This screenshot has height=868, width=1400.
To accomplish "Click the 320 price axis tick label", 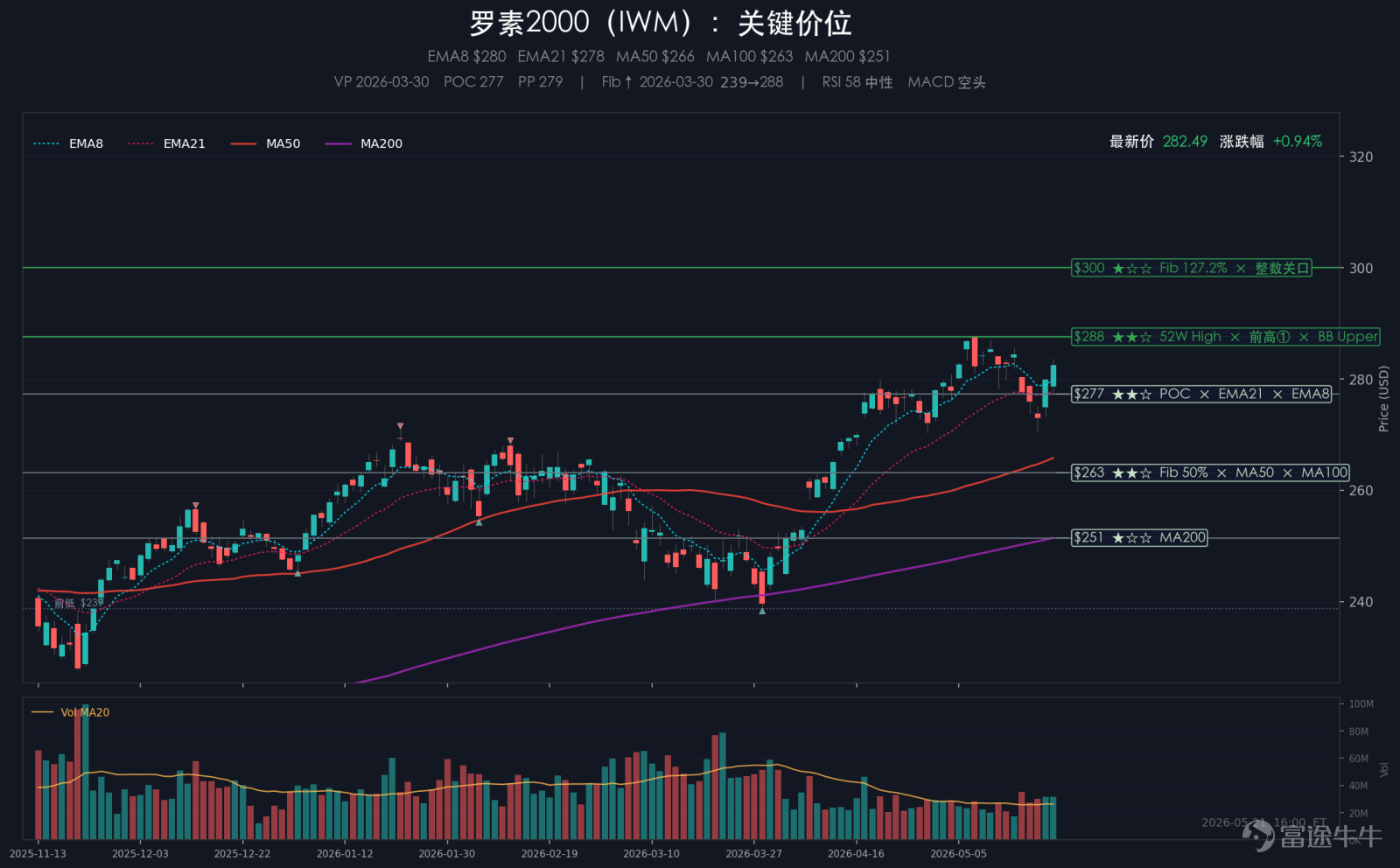I will (x=1361, y=157).
